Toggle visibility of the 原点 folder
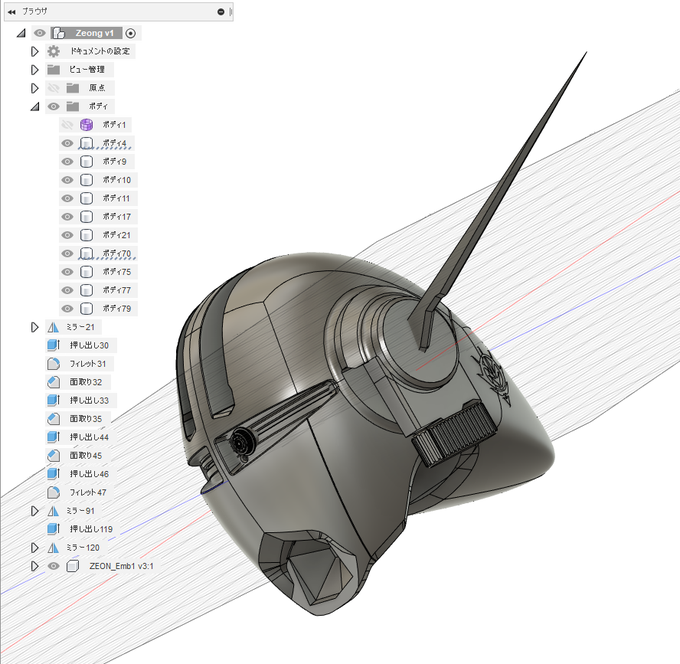 53,88
